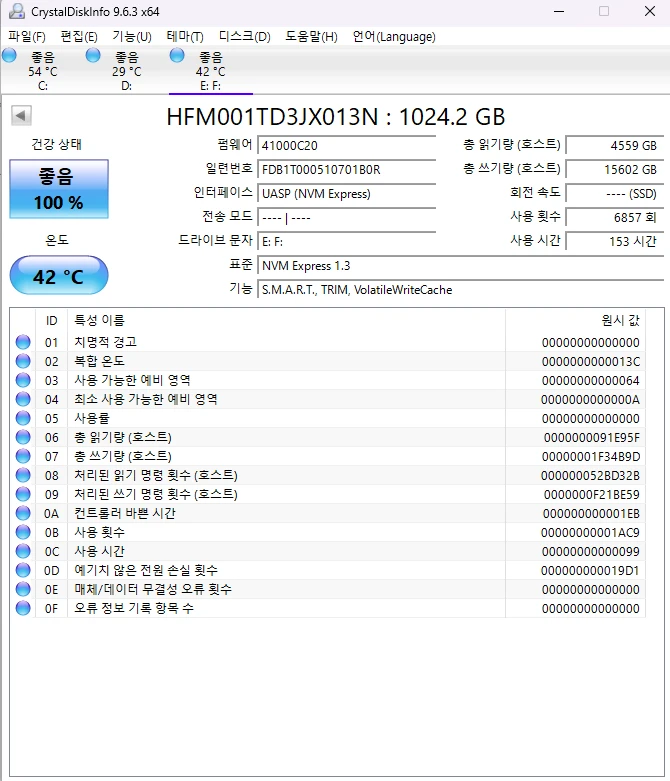Click the transfer mode field ---- | ----
This screenshot has width=670, height=781.
[x=347, y=218]
